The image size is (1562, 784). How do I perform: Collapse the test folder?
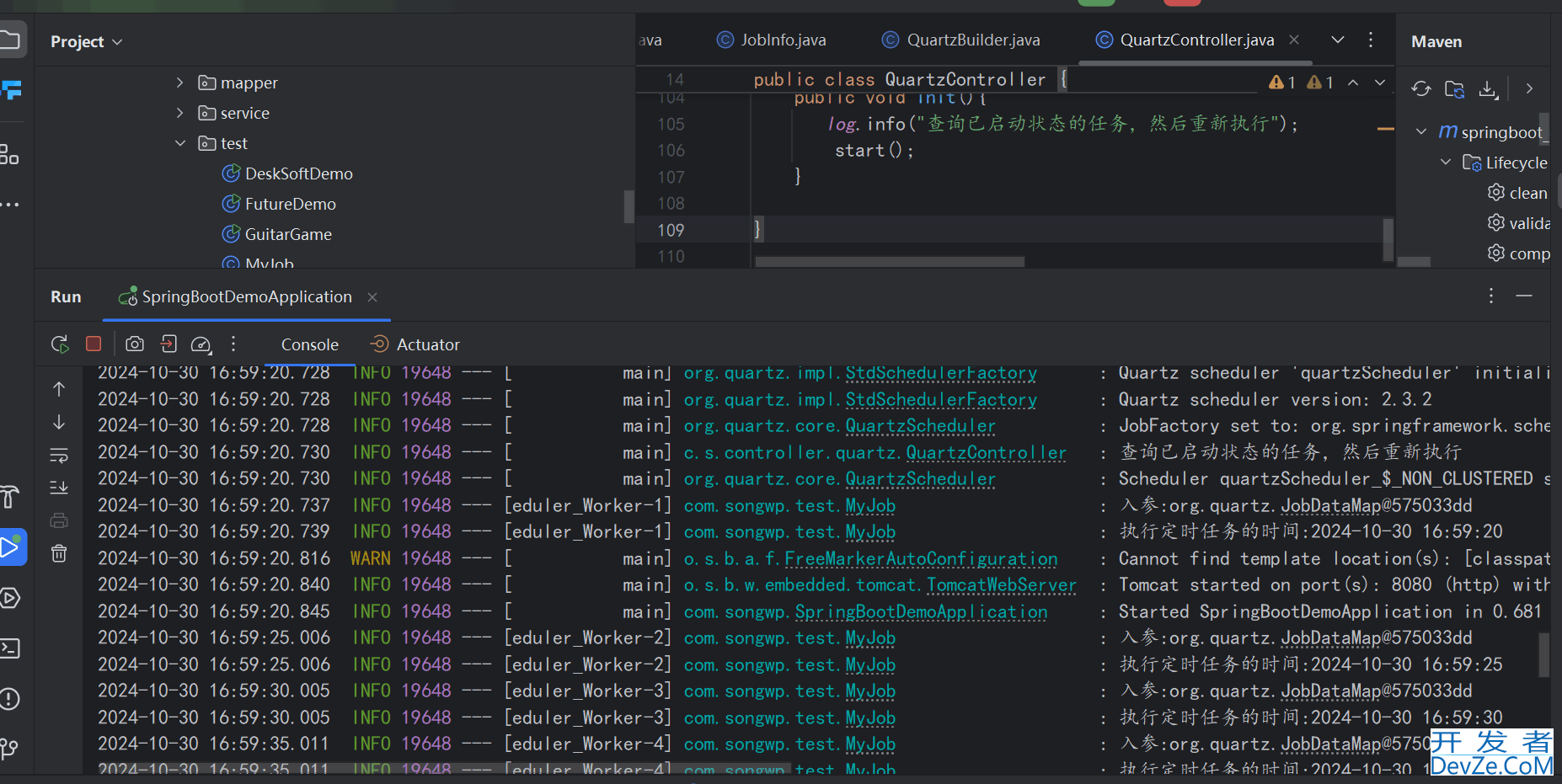pos(179,143)
